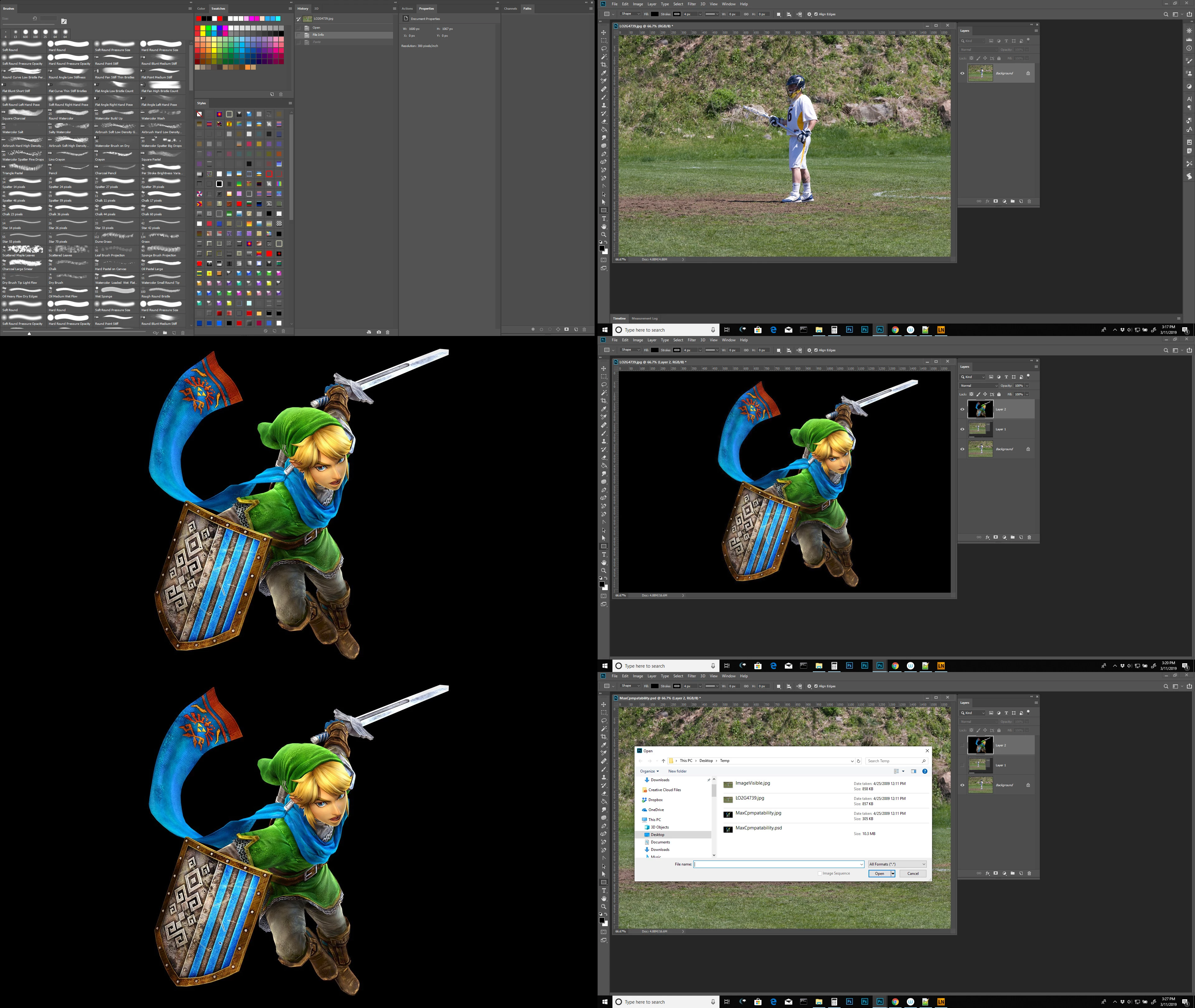Go up one folder level in Open dialog

click(x=663, y=761)
